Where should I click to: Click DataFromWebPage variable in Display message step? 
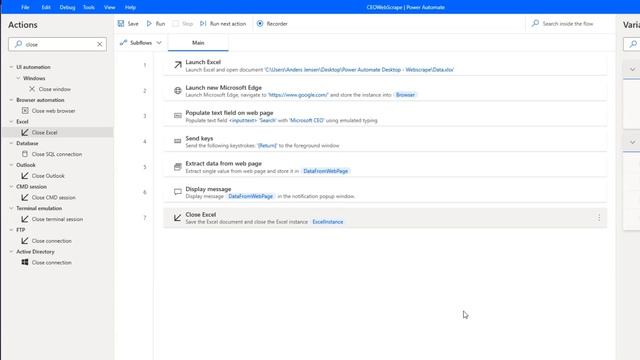tap(250, 196)
